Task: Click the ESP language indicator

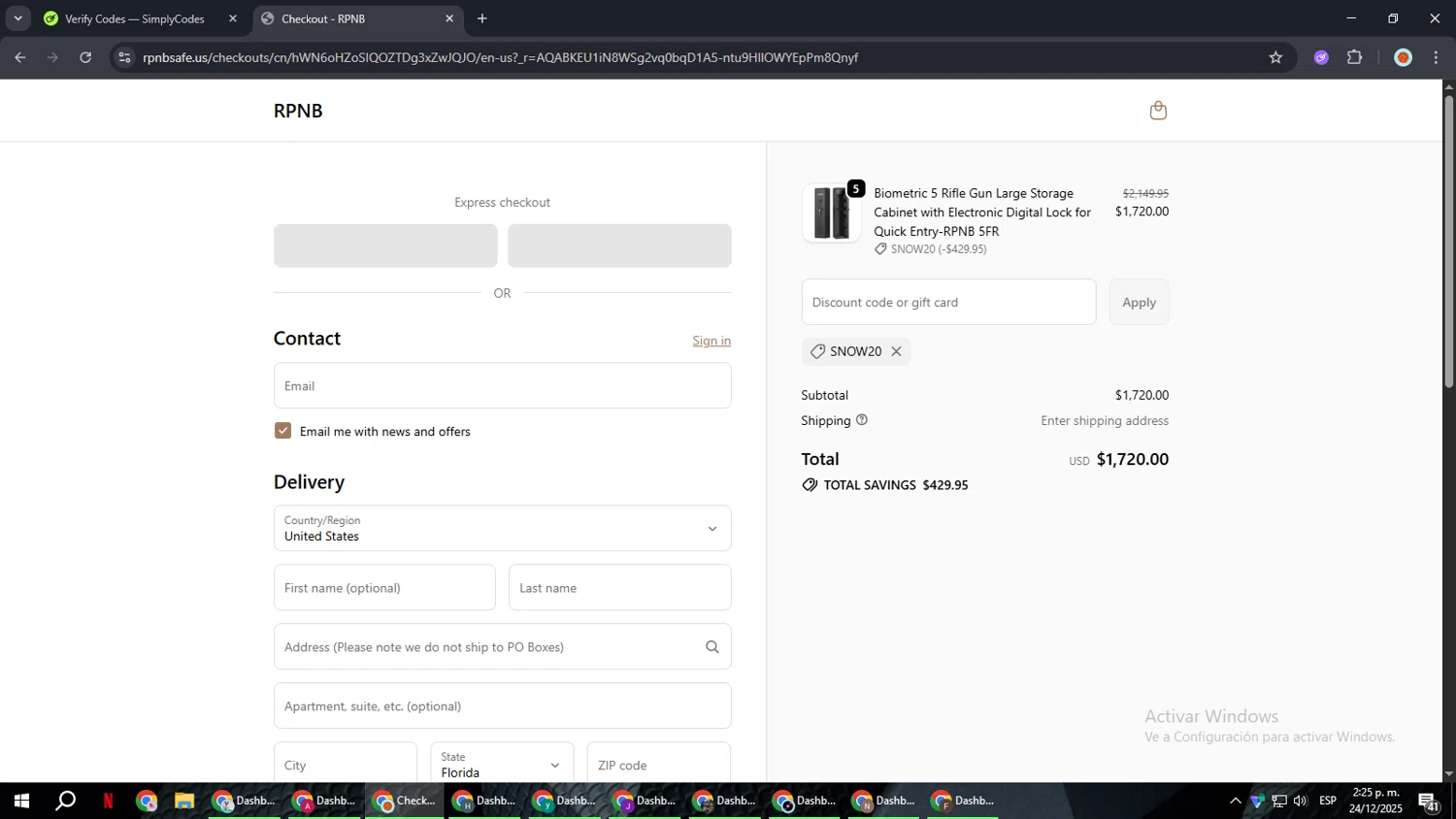Action: [x=1328, y=801]
